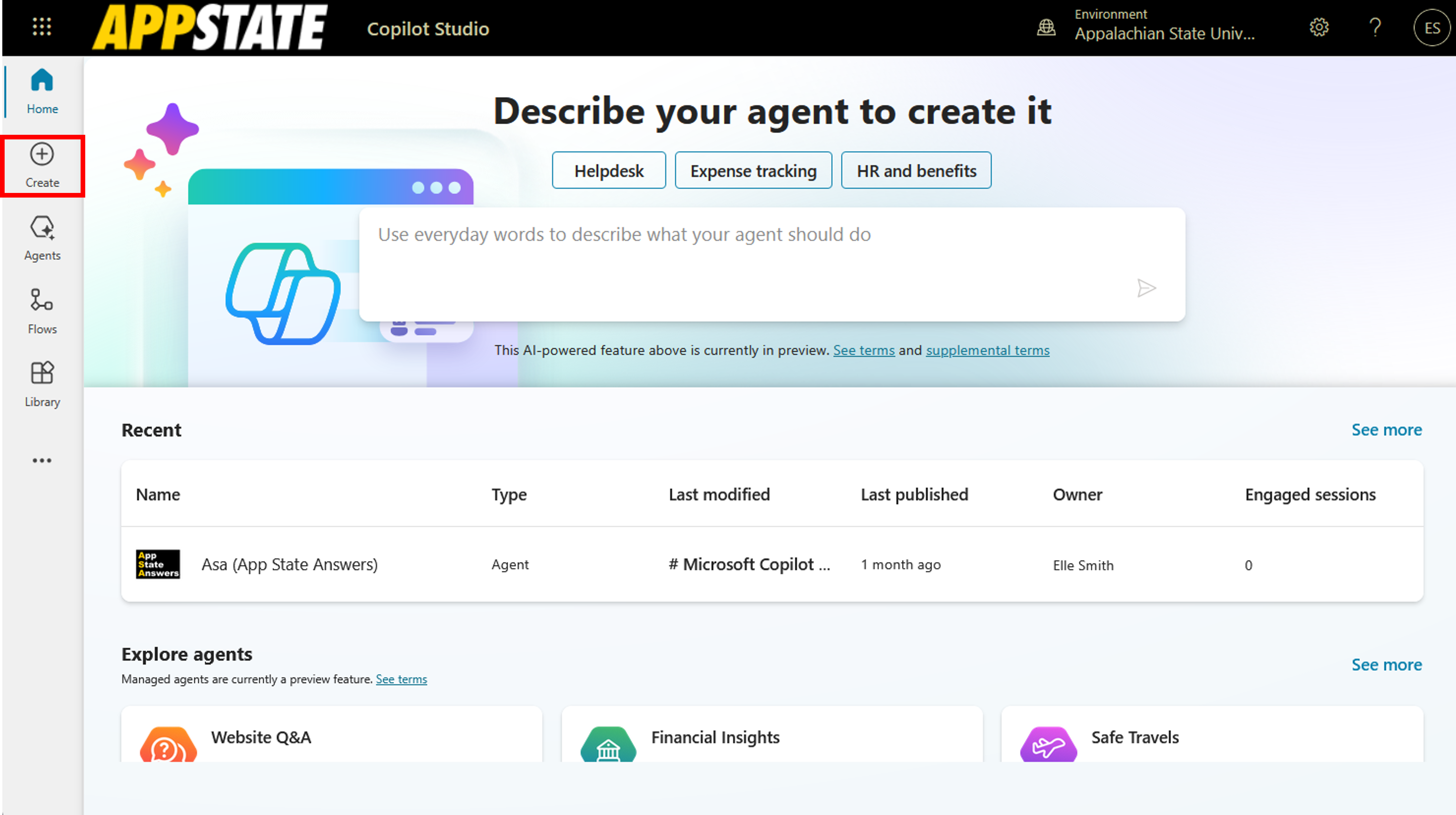Open the ES account avatar

[x=1431, y=28]
